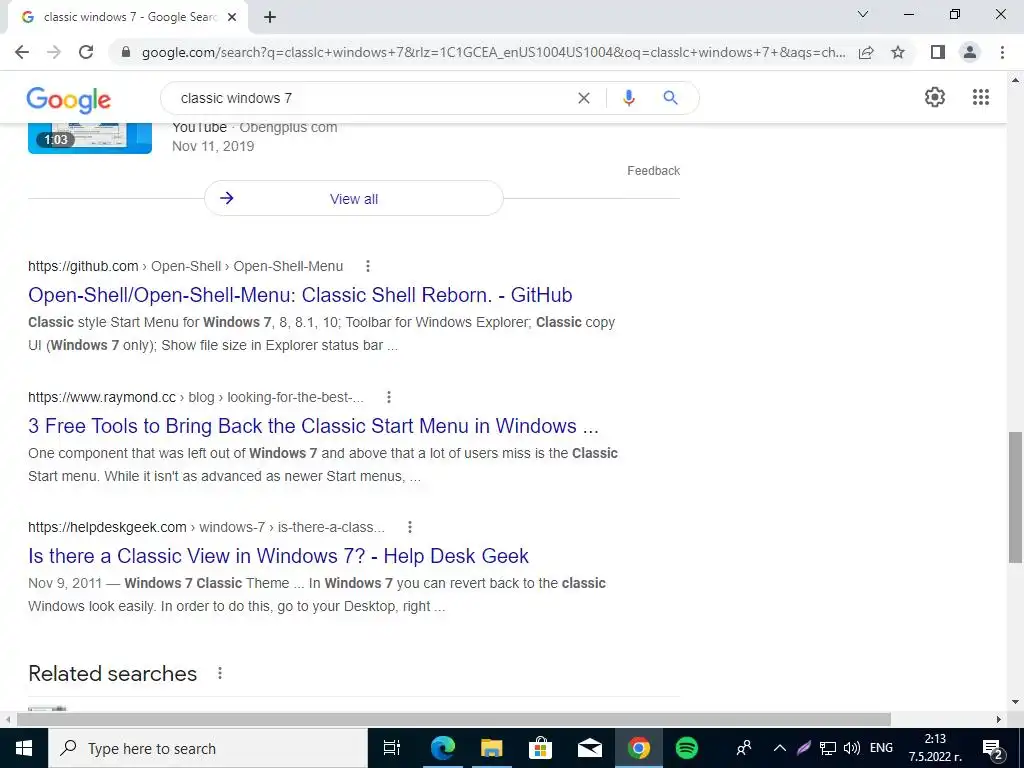
Task: Close the classic windows 7 tab
Action: (x=232, y=18)
